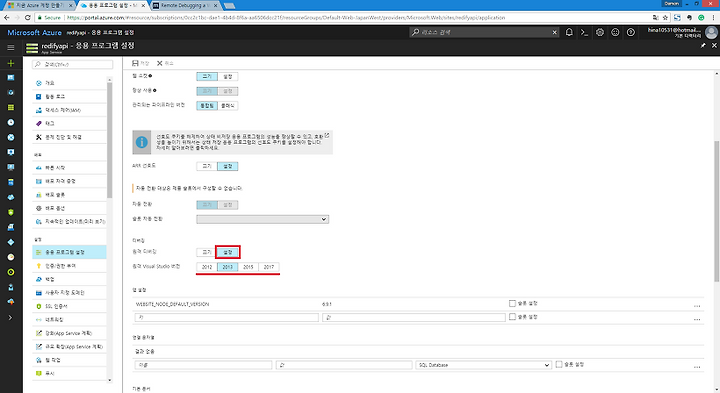
Task: Select Visual Studio version 2015
Action: coord(248,267)
